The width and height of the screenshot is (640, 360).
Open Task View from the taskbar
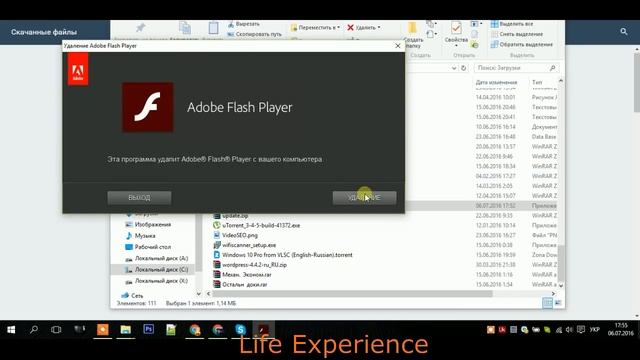[x=56, y=329]
